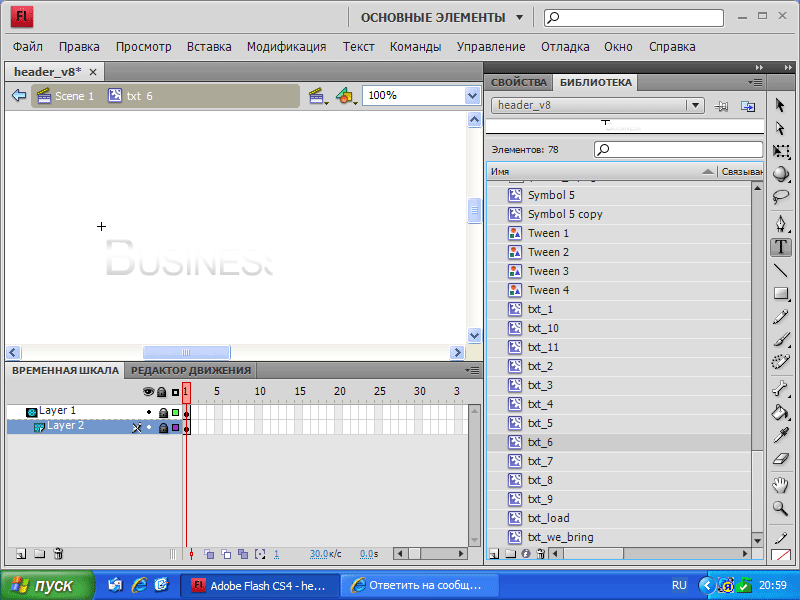The height and width of the screenshot is (600, 800).
Task: Pin the current library icon
Action: 721,106
